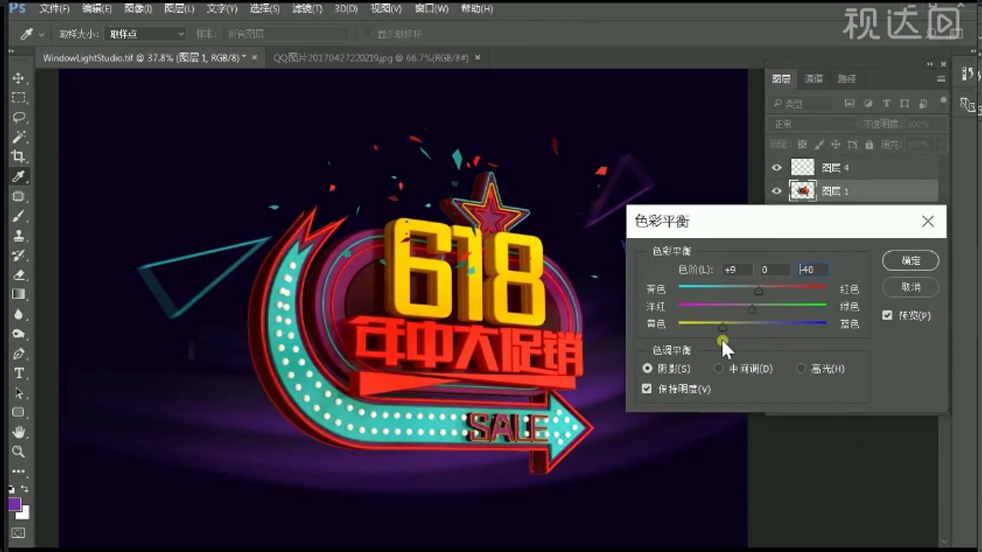
Task: Select the Hand tool
Action: coord(19,432)
